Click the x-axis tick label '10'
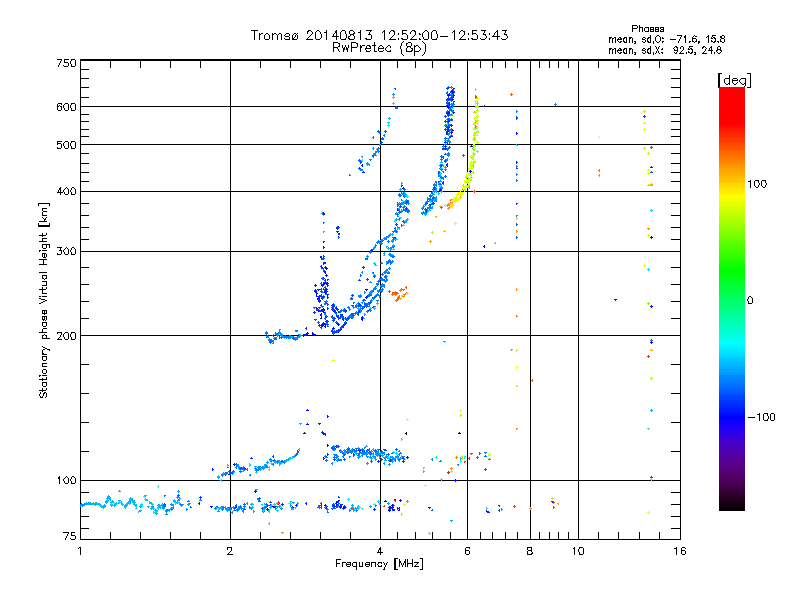Viewport: 800px width, 600px height. (x=578, y=551)
